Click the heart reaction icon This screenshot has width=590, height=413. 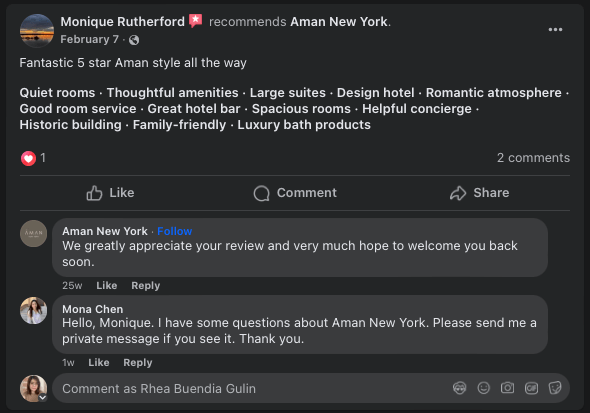click(28, 158)
